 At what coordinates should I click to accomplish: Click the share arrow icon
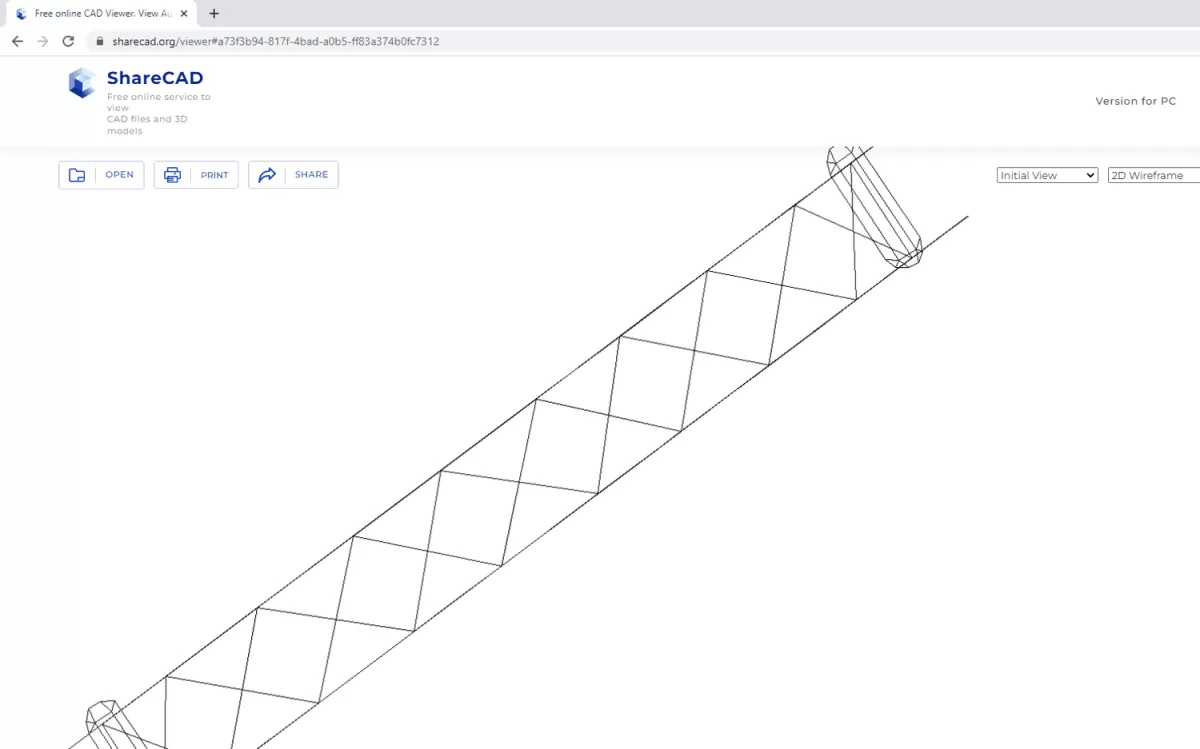click(267, 175)
